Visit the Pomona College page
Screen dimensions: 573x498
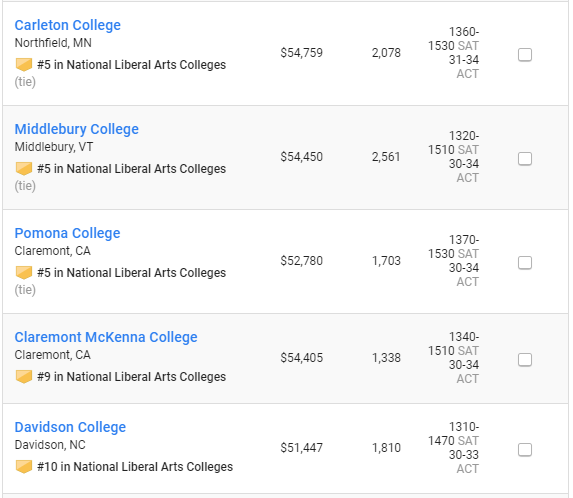[68, 233]
